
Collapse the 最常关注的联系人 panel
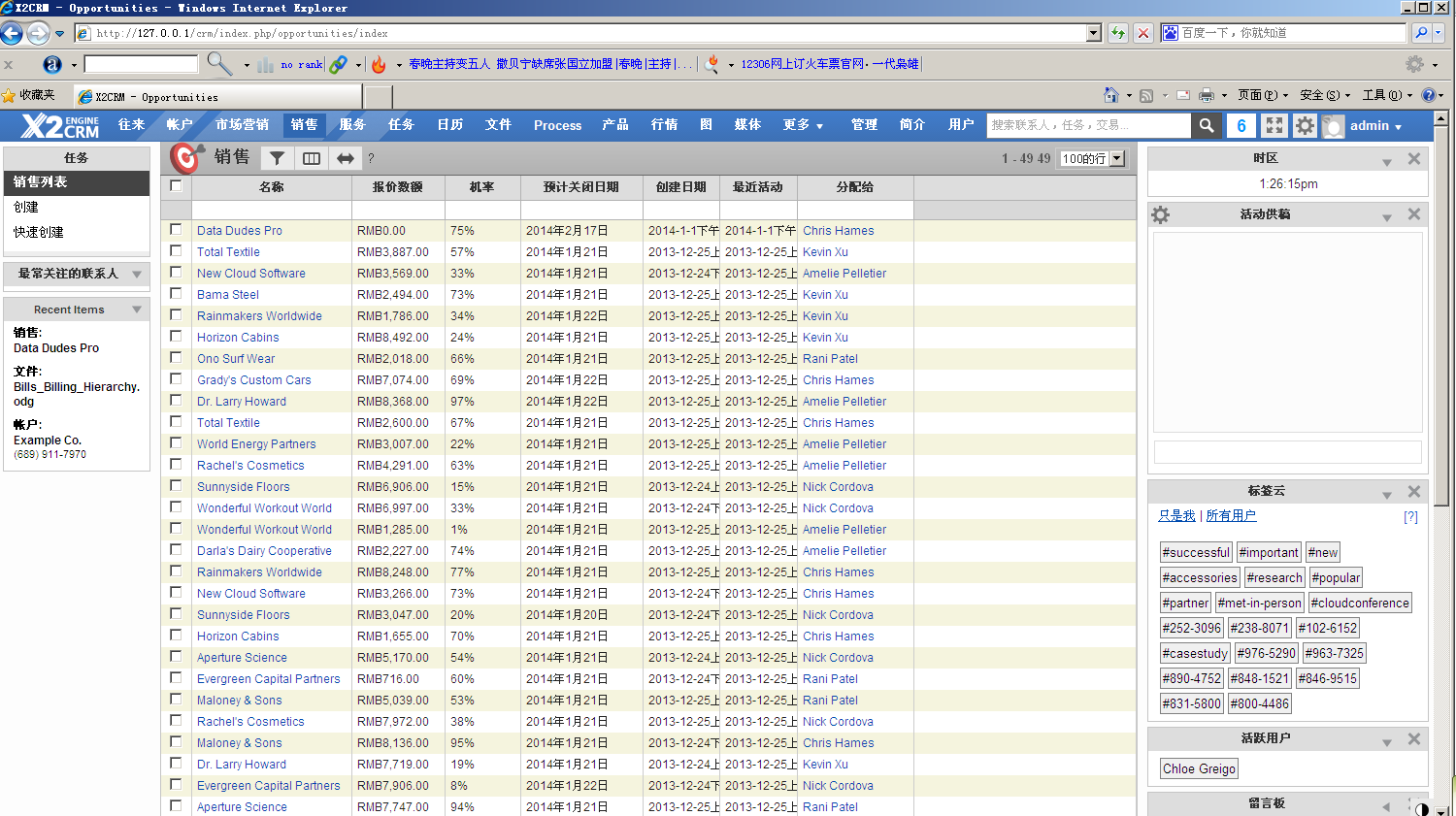tap(137, 275)
